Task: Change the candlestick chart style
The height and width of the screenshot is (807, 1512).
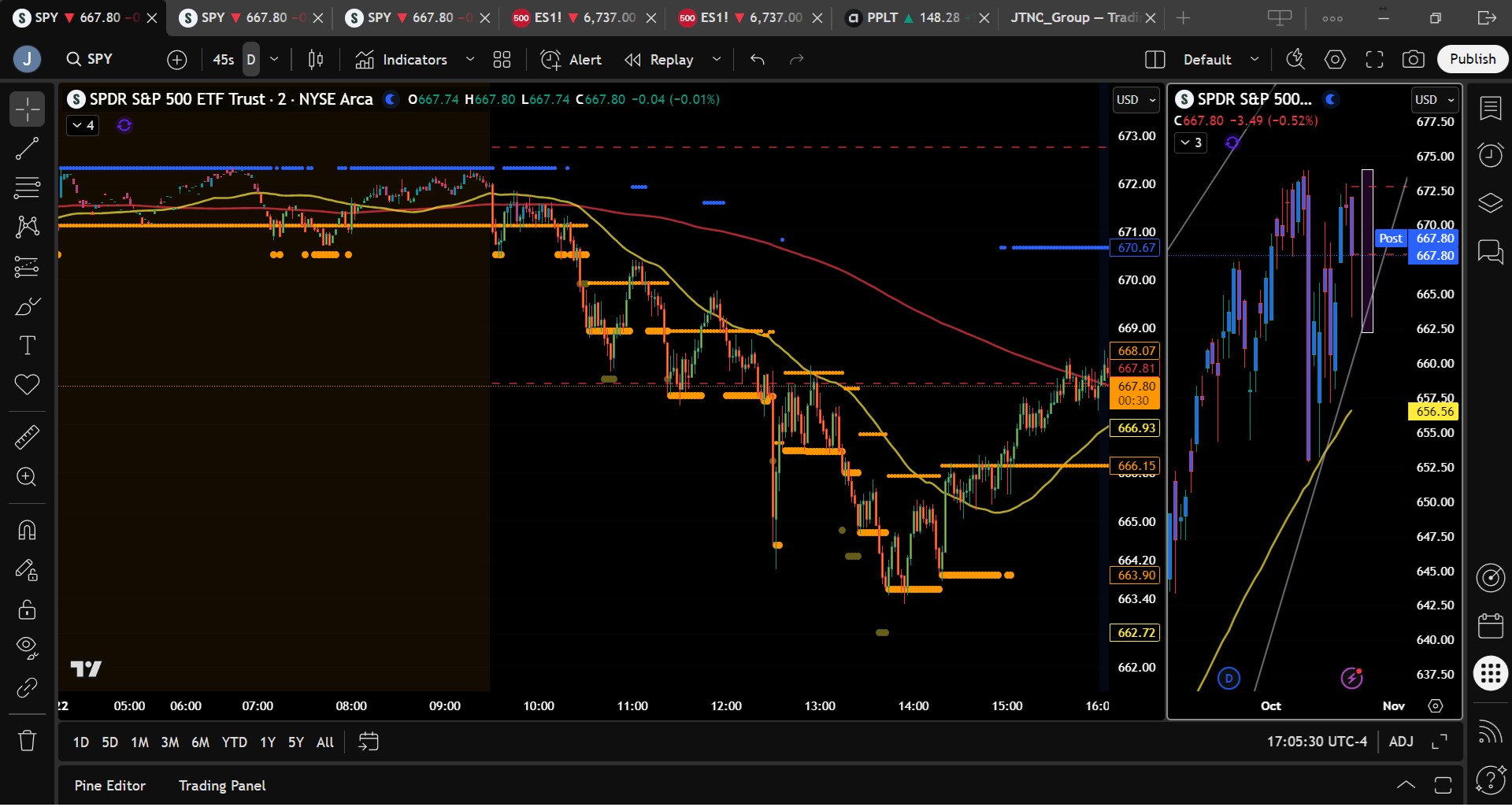Action: 316,59
